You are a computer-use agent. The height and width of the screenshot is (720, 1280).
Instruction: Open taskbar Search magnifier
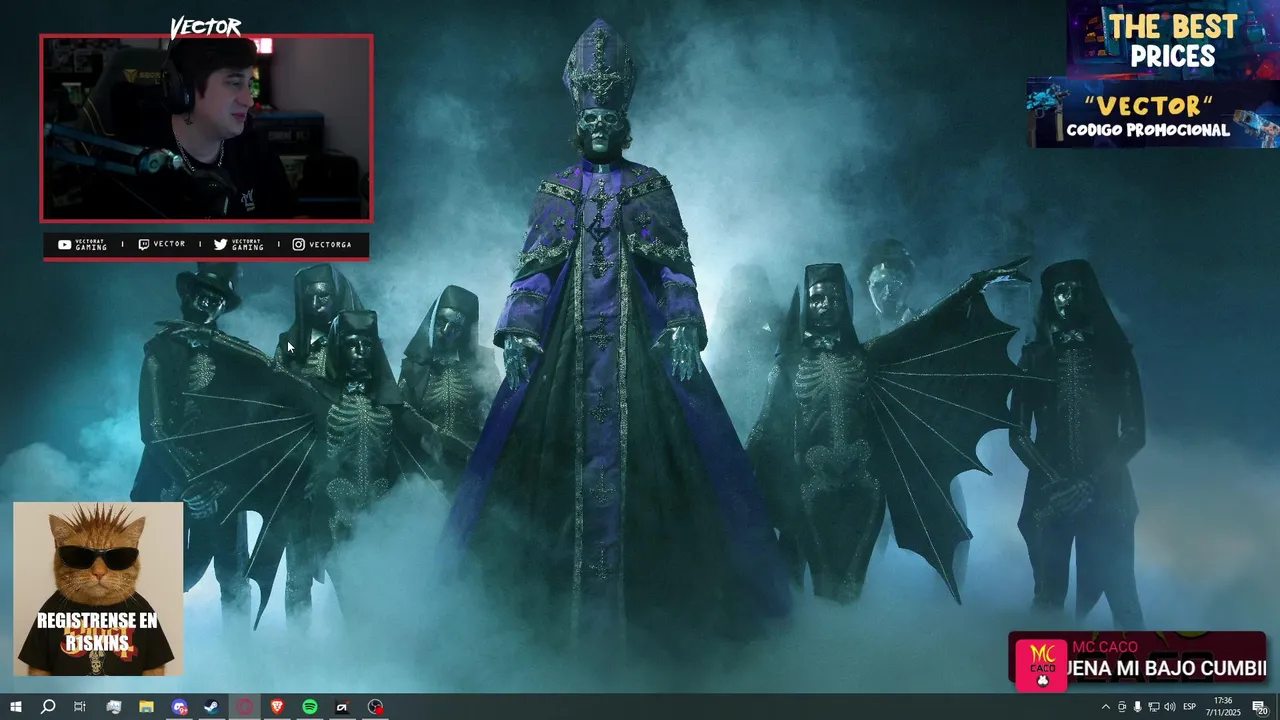tap(48, 707)
